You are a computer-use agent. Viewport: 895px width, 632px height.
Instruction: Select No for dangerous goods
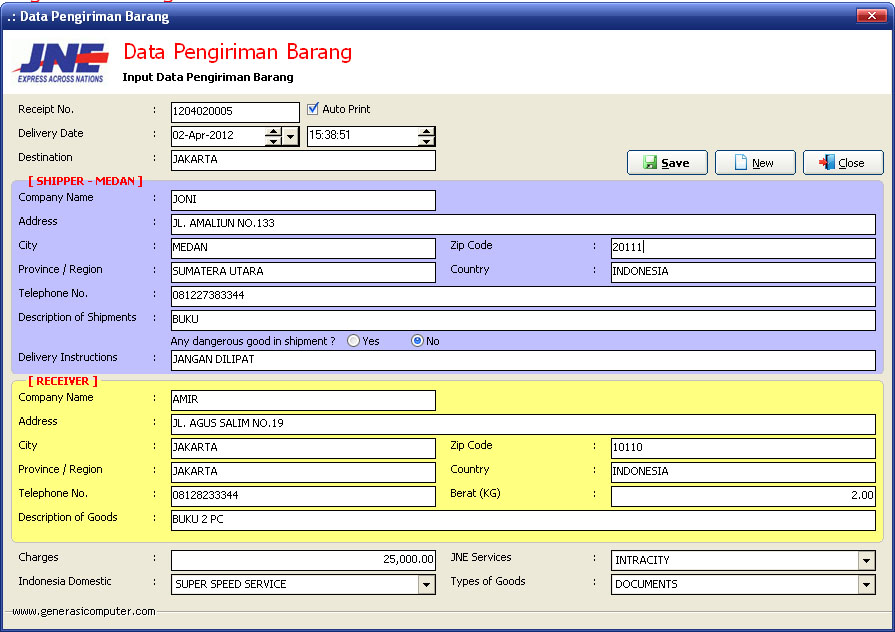point(417,341)
